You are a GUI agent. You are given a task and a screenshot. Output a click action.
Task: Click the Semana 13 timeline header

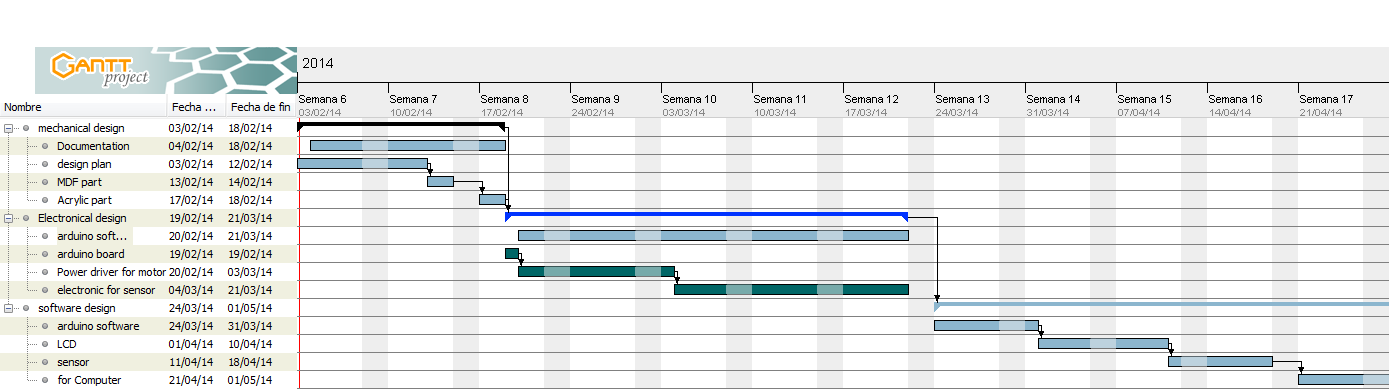tap(962, 100)
